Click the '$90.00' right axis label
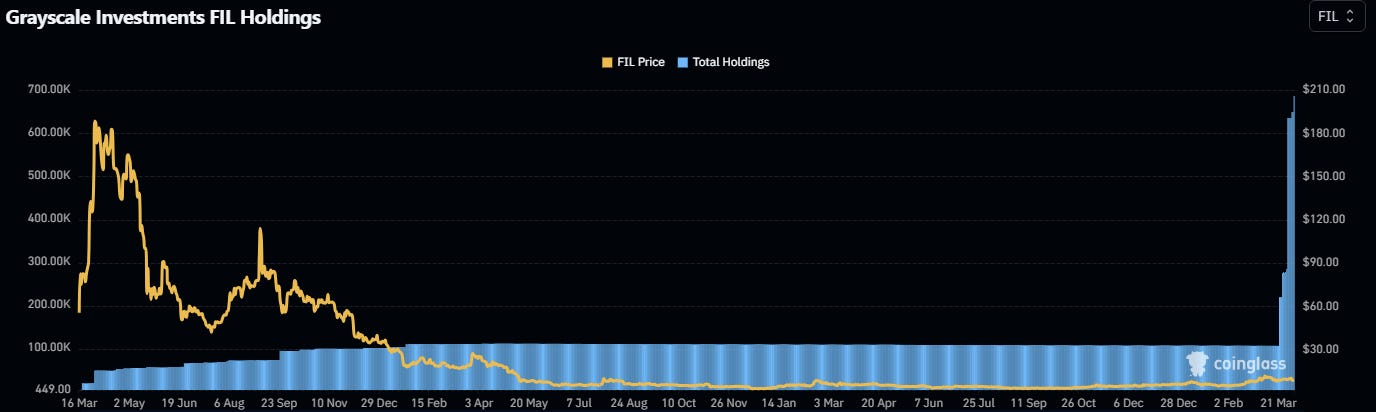This screenshot has height=412, width=1376. click(x=1320, y=262)
